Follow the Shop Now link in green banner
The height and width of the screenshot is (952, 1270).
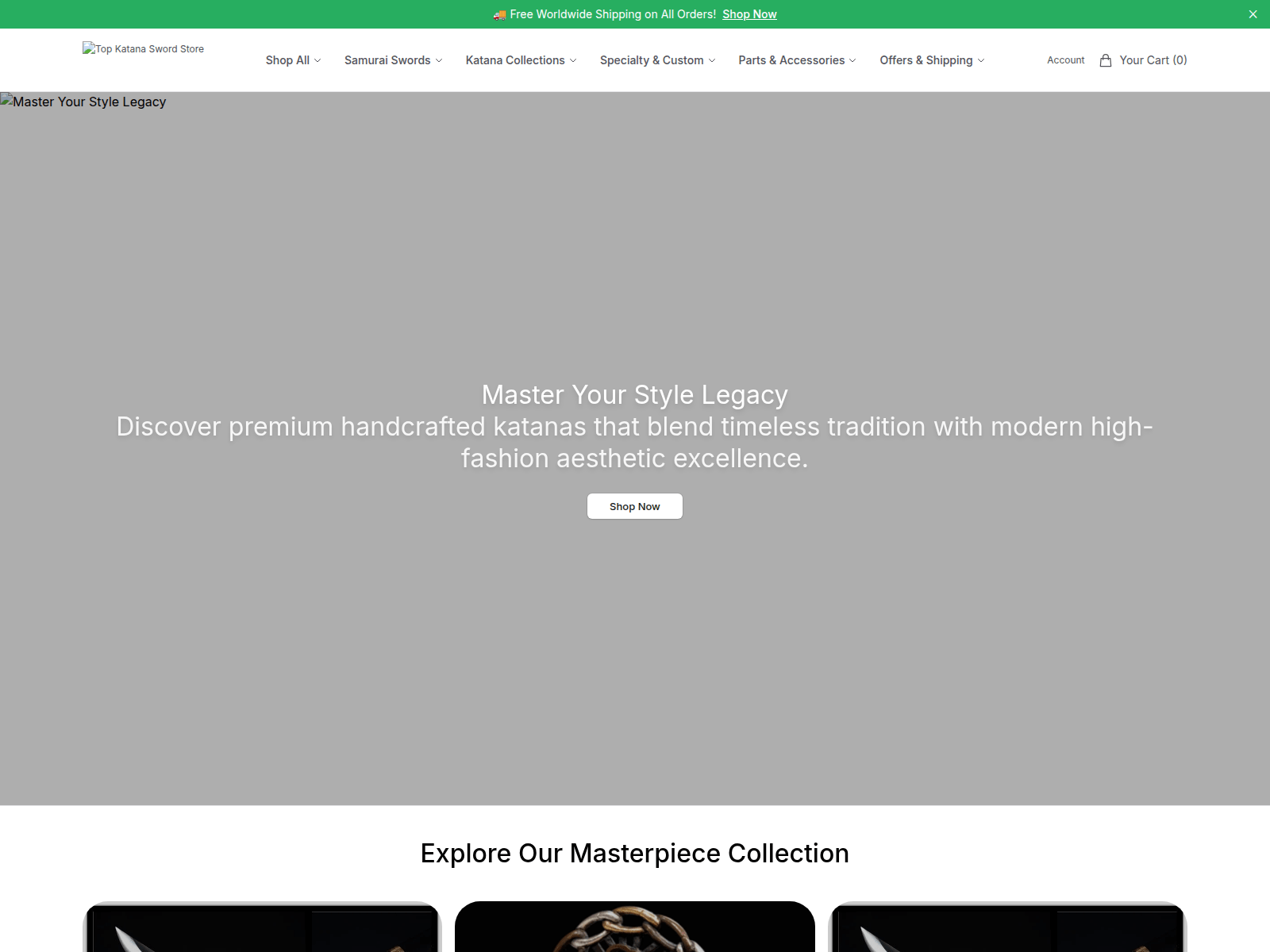point(749,14)
